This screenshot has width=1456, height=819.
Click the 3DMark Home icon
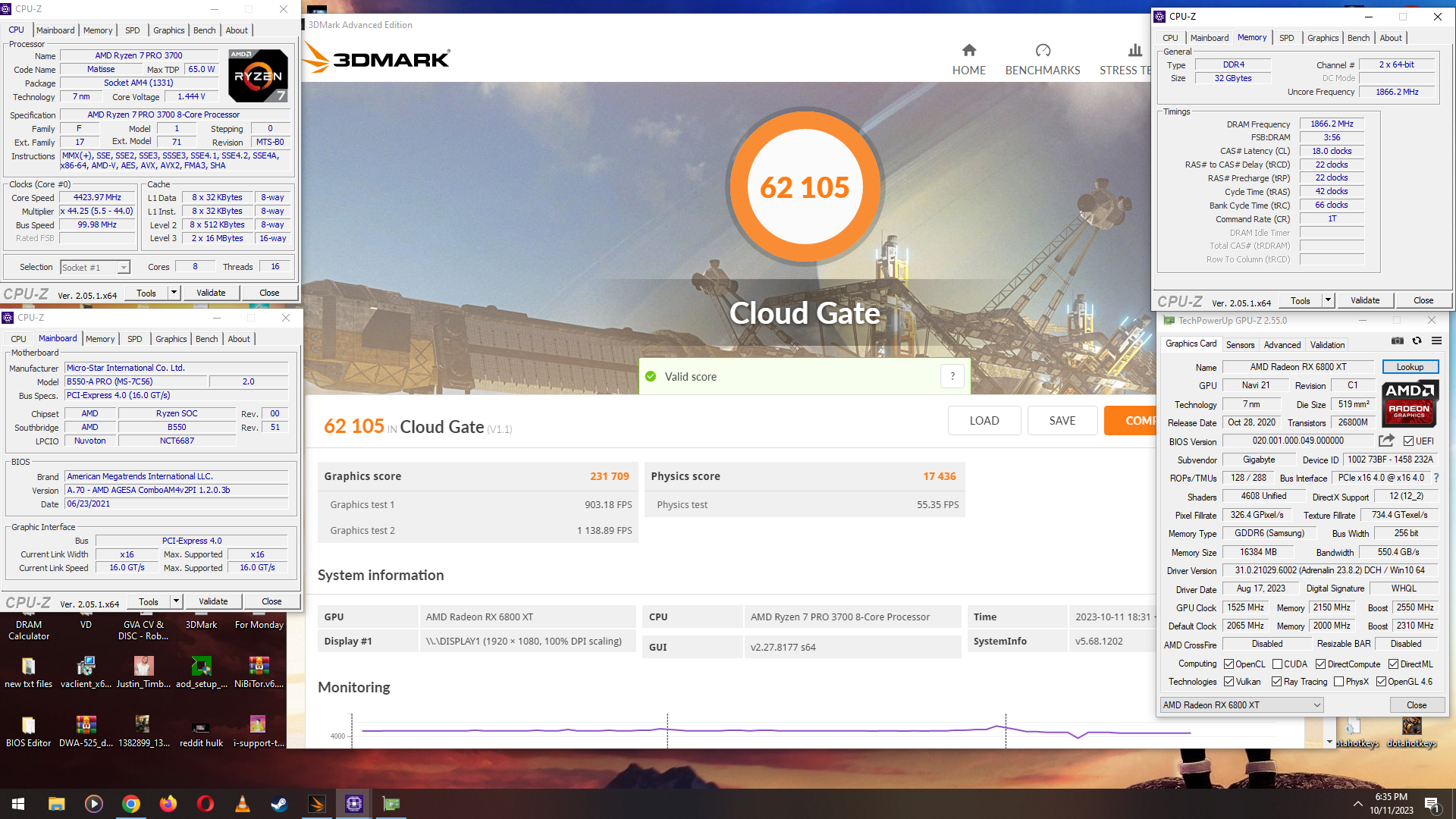pos(968,50)
